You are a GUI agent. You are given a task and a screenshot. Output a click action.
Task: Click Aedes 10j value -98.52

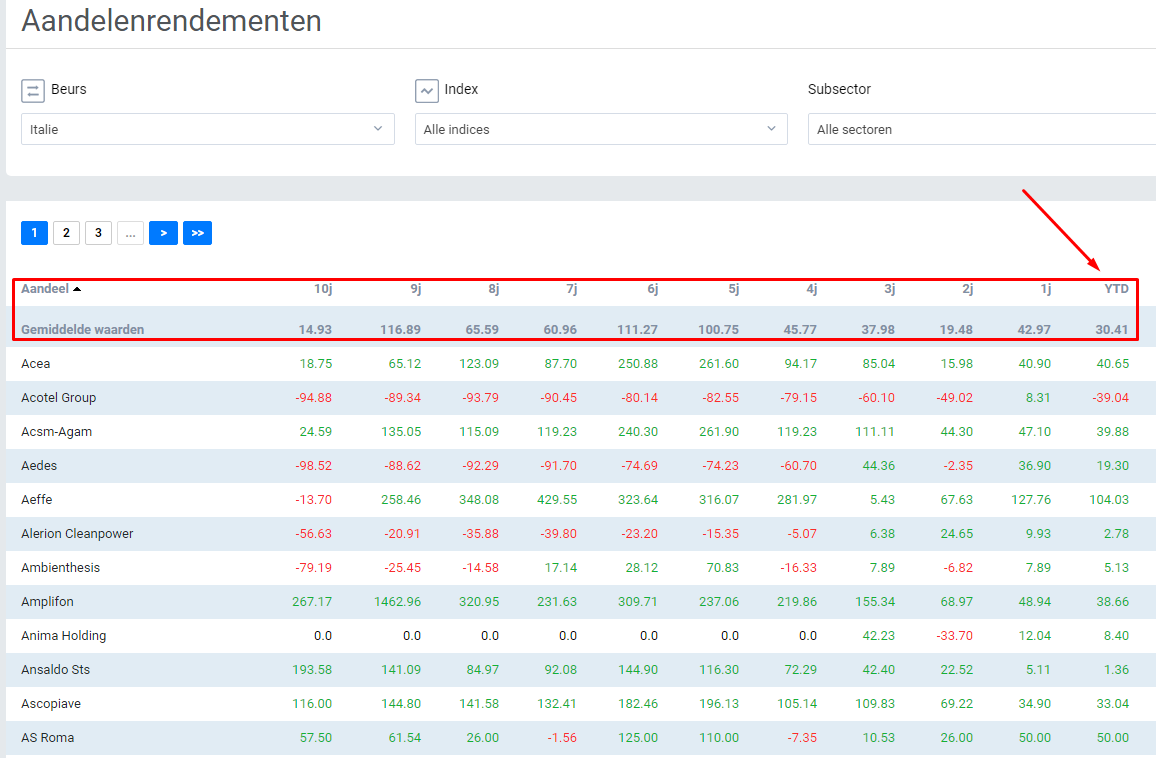[313, 465]
